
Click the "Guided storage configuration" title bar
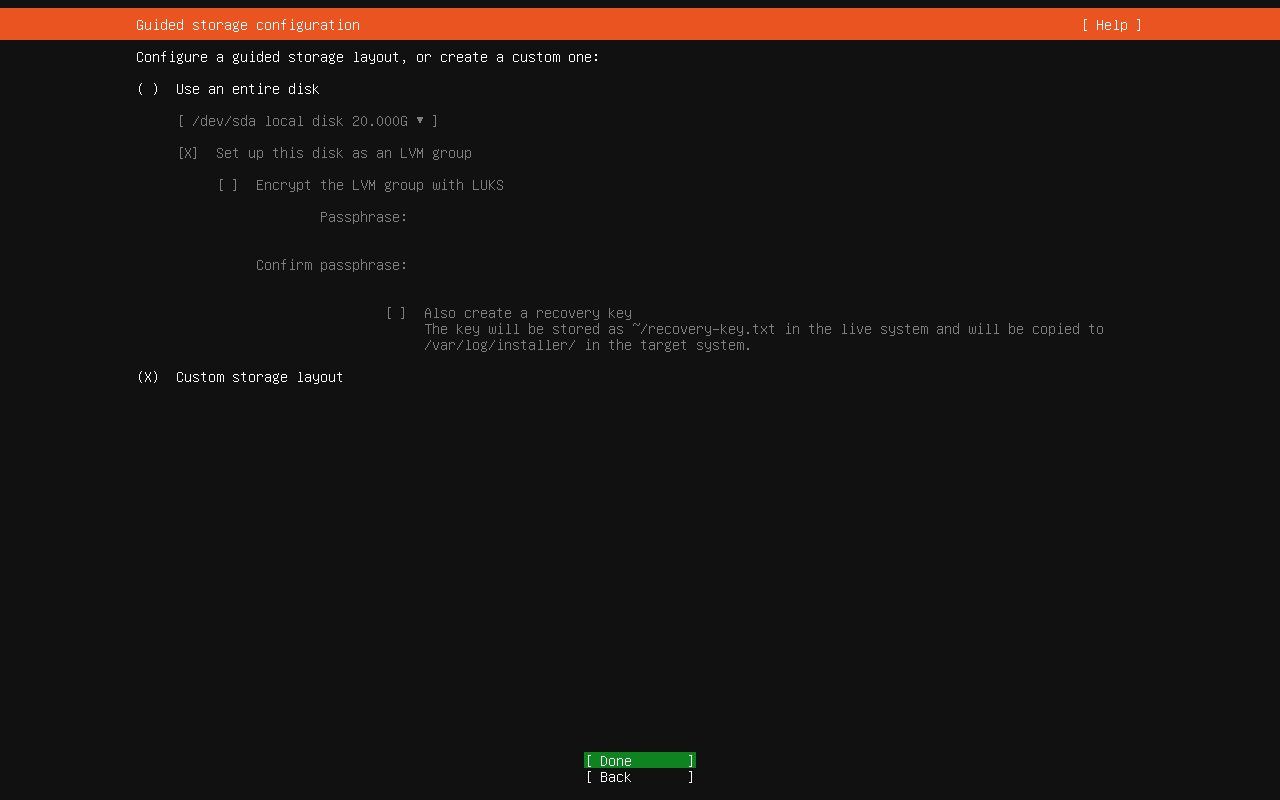click(247, 25)
